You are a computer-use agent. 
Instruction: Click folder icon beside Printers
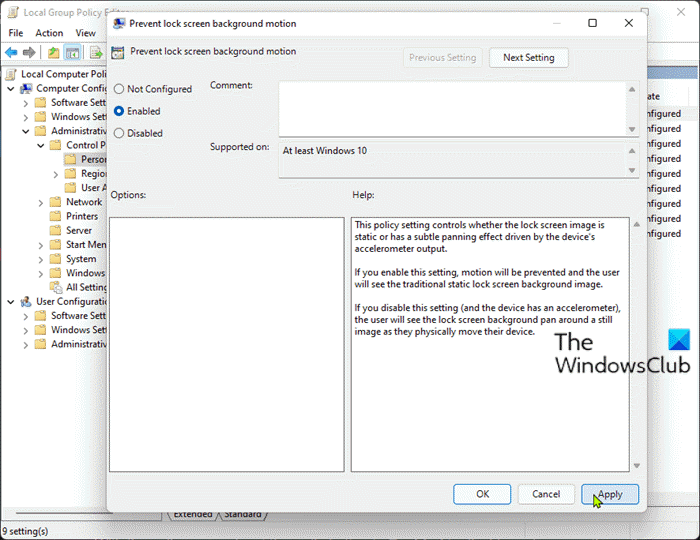[x=55, y=216]
